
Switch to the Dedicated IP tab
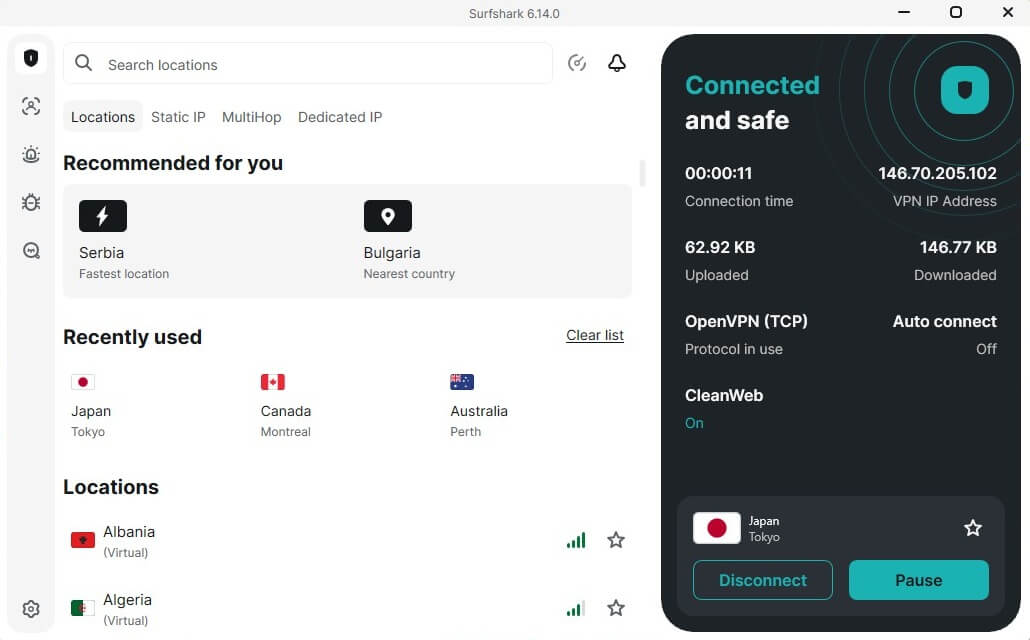tap(340, 117)
